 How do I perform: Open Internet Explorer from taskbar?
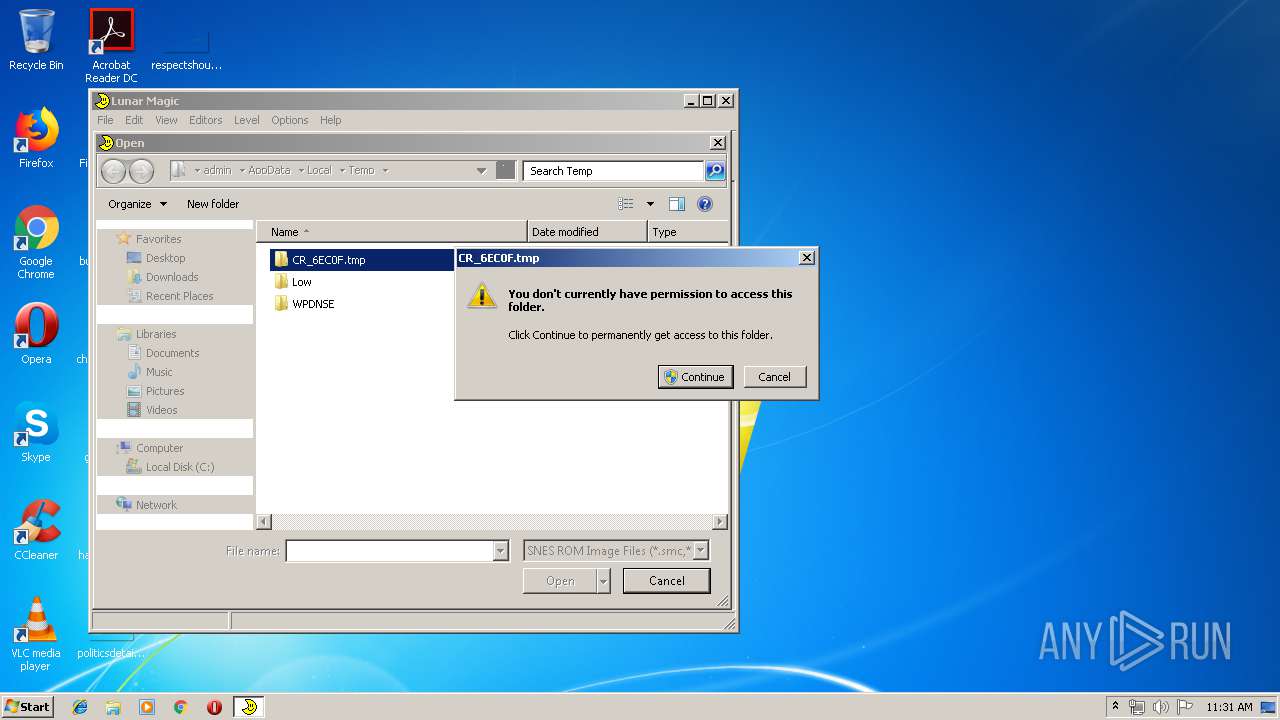tap(80, 707)
